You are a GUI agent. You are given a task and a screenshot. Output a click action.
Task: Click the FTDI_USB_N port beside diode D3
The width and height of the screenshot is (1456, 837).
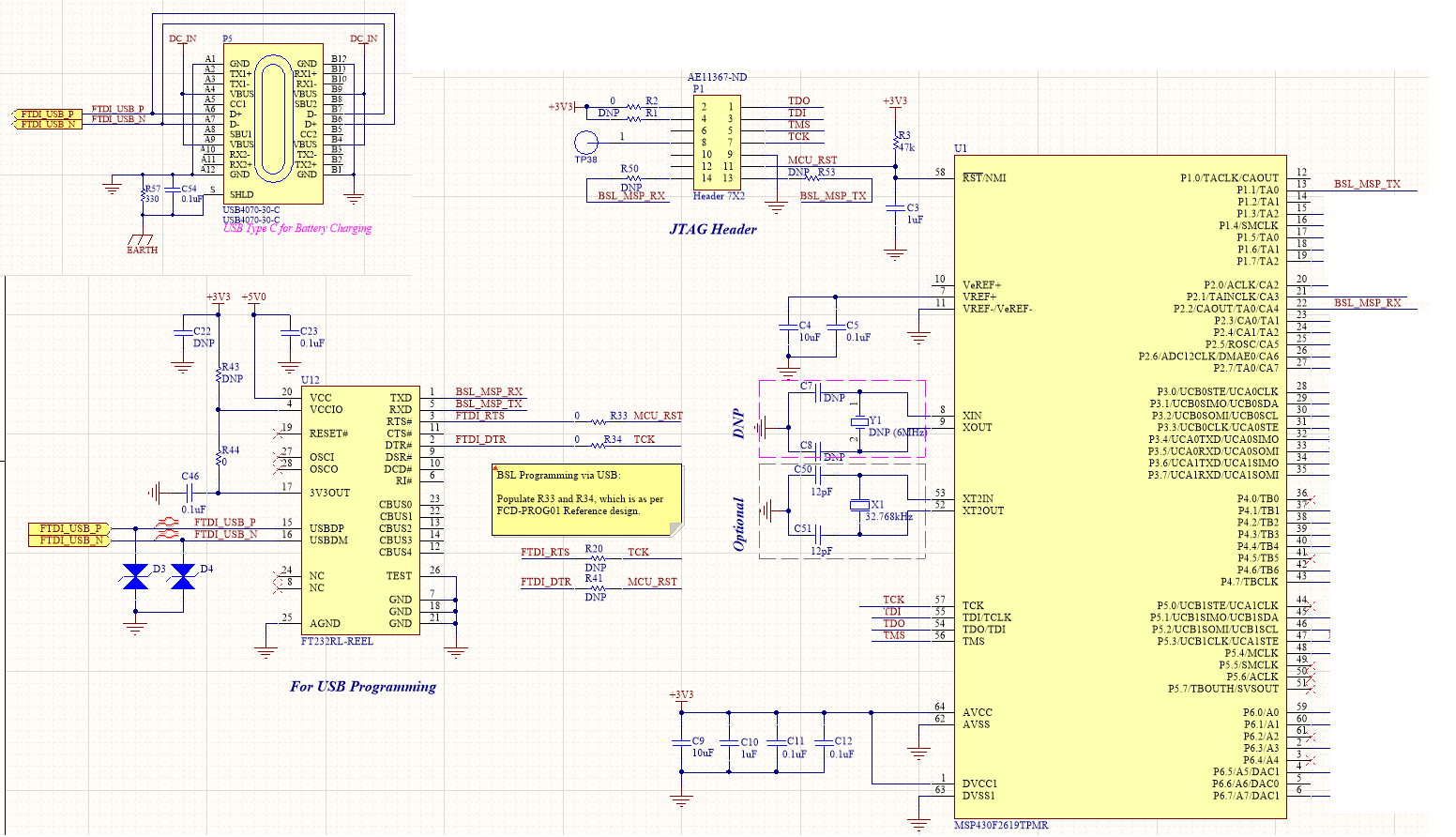click(x=71, y=540)
